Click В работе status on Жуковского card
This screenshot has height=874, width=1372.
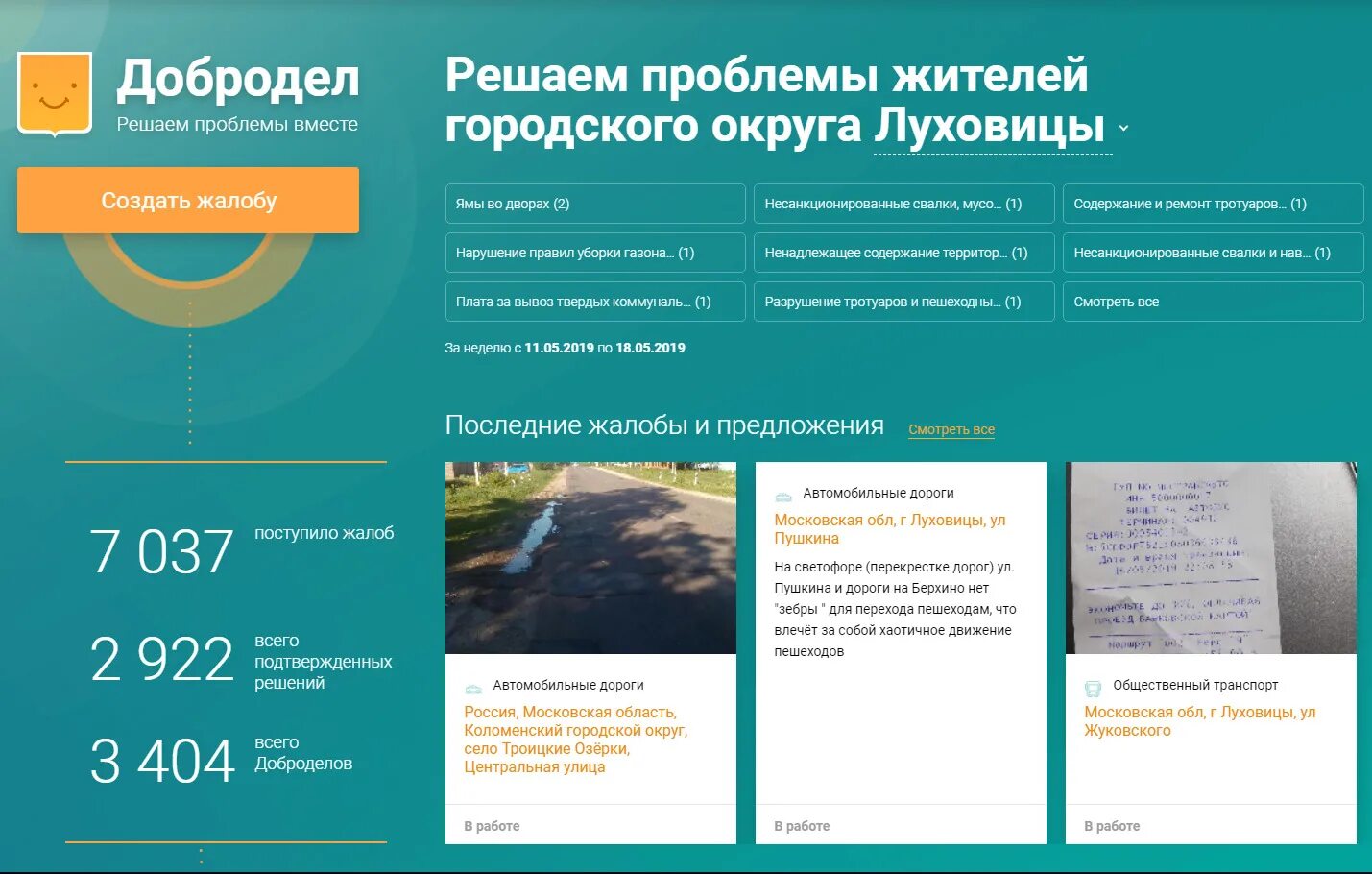(1112, 826)
